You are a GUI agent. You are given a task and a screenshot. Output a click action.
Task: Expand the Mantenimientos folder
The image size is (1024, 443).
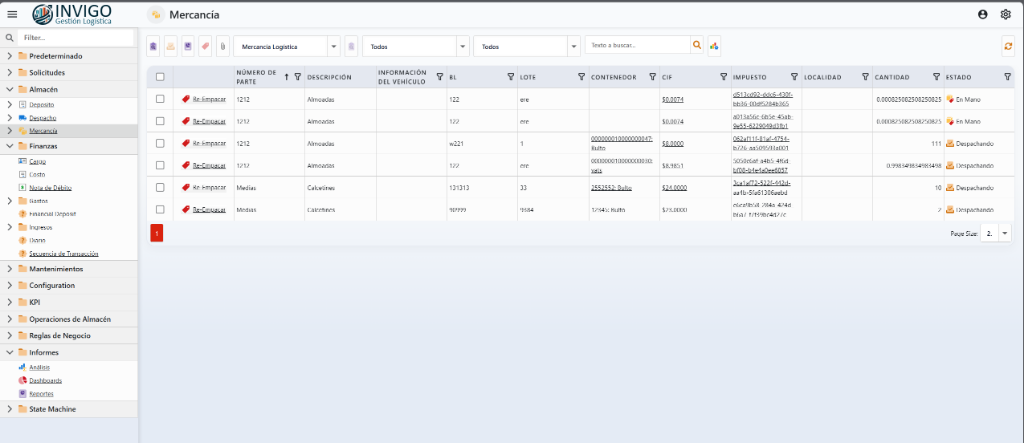[10, 269]
